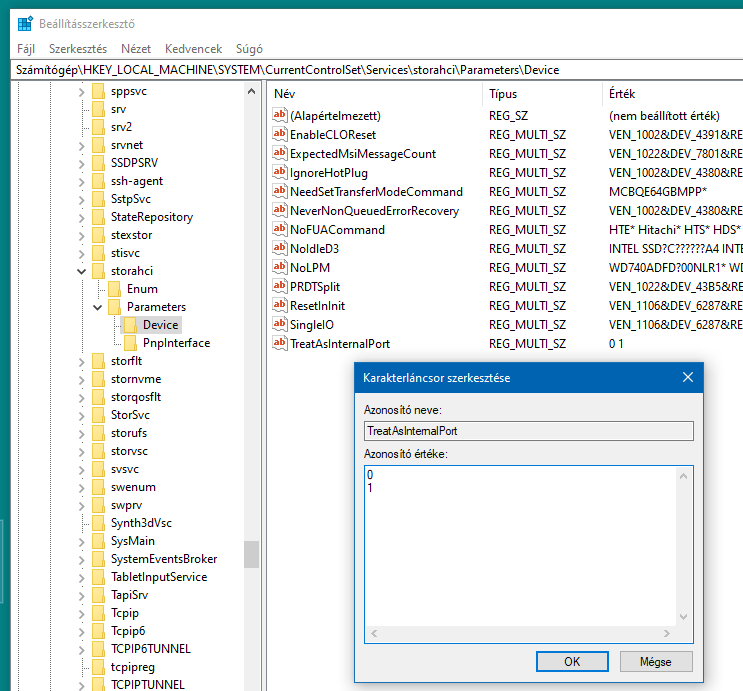
Task: Open the Kedvencek menu
Action: point(193,49)
